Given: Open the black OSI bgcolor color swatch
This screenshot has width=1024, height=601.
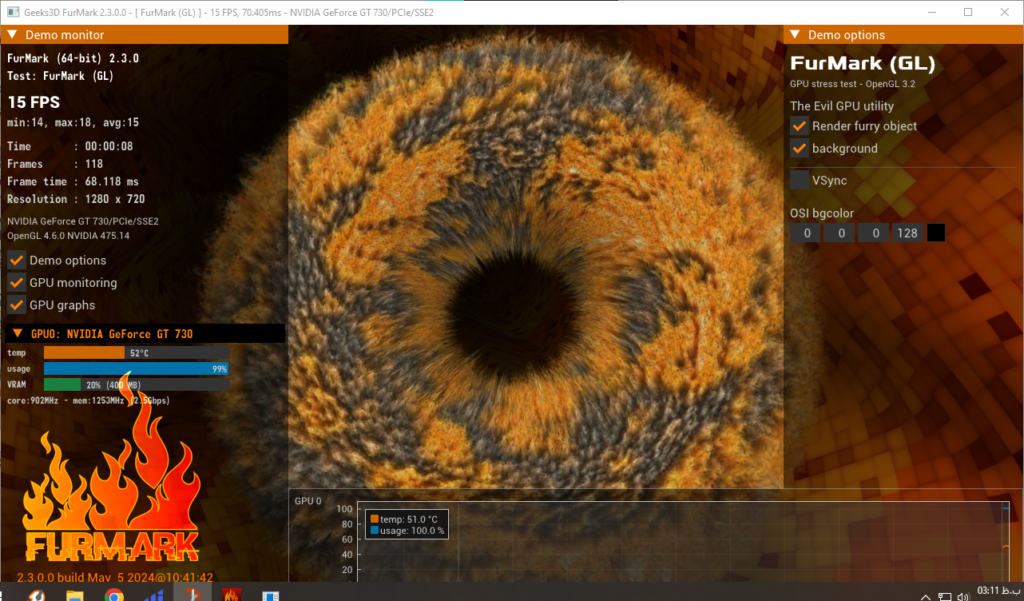Looking at the screenshot, I should (x=936, y=233).
